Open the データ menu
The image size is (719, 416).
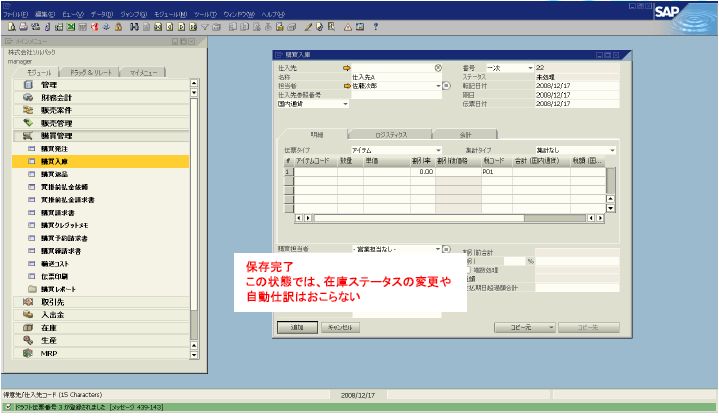(101, 14)
